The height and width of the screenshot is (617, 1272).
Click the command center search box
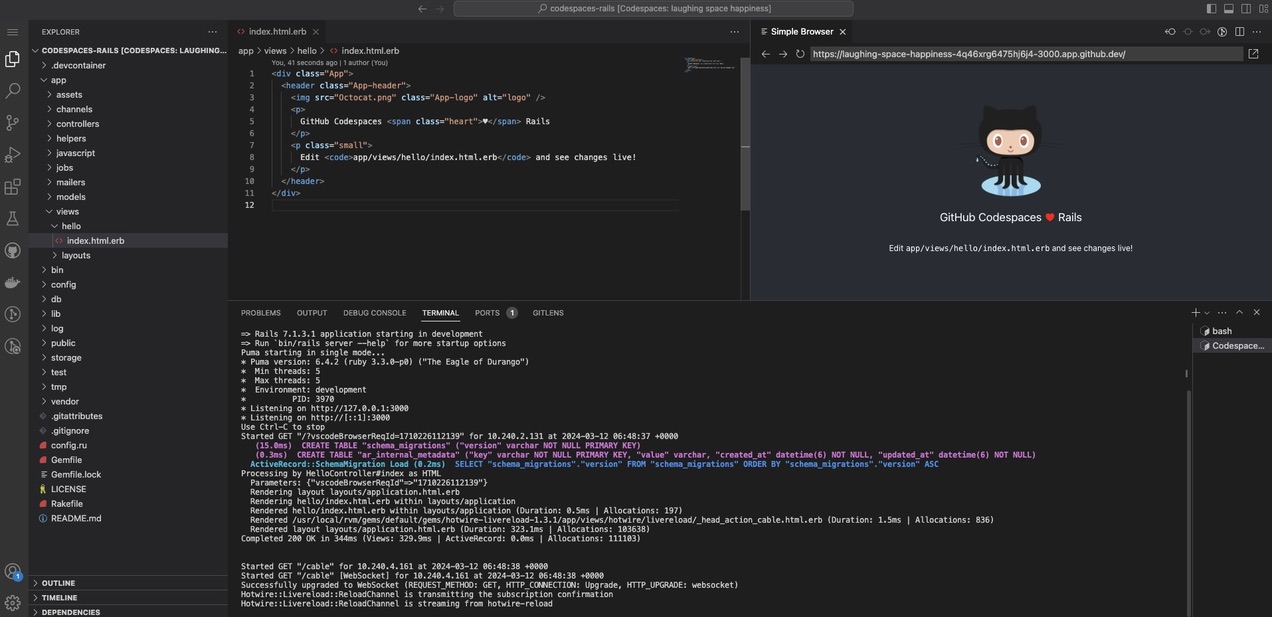[x=653, y=9]
